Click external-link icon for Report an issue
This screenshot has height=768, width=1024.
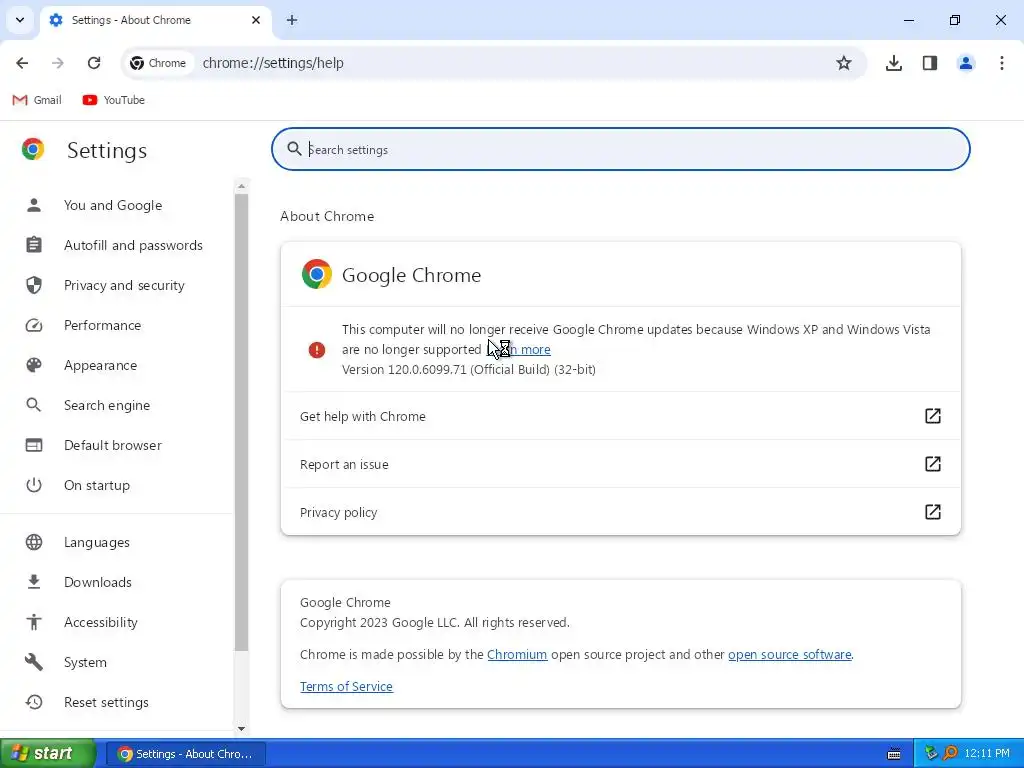pyautogui.click(x=933, y=464)
